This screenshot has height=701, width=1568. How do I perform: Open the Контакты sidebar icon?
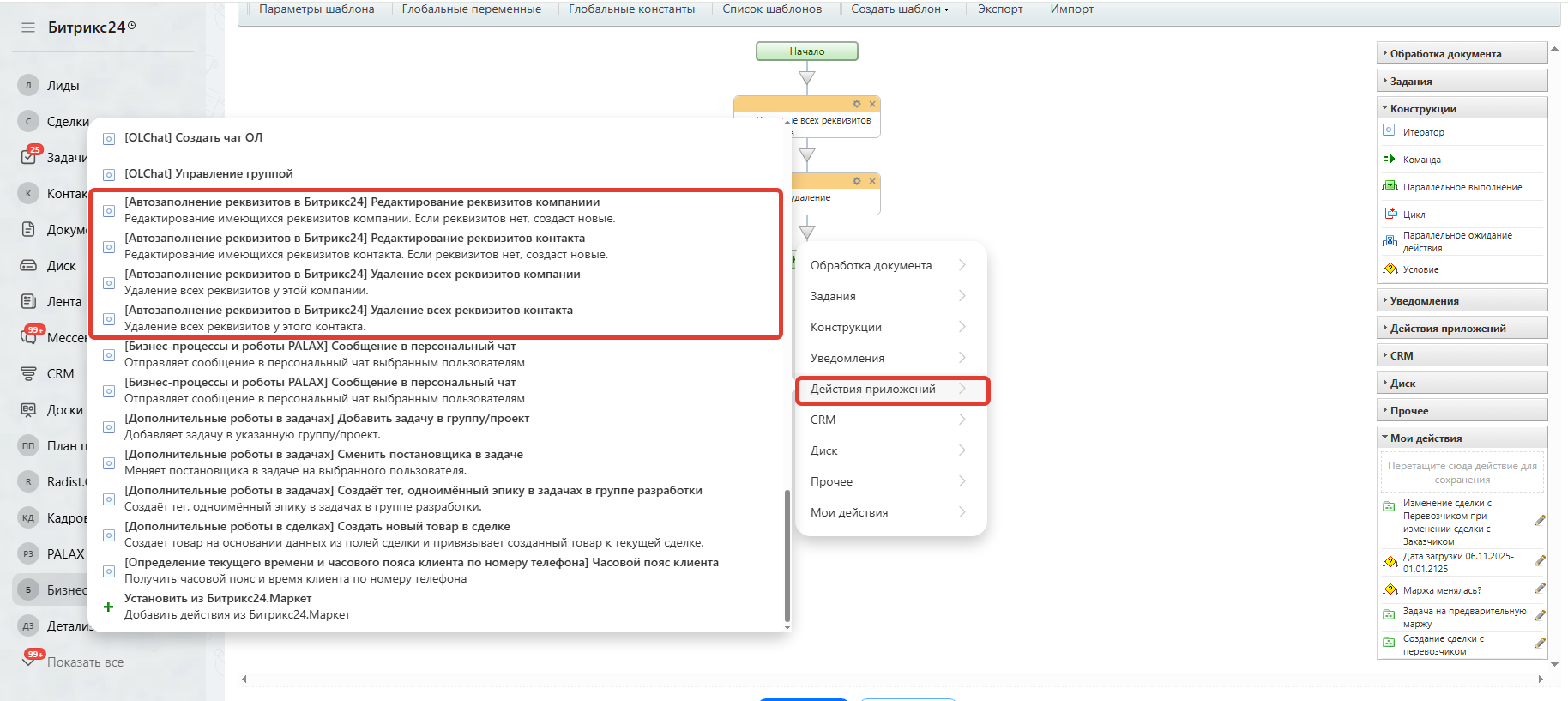28,193
